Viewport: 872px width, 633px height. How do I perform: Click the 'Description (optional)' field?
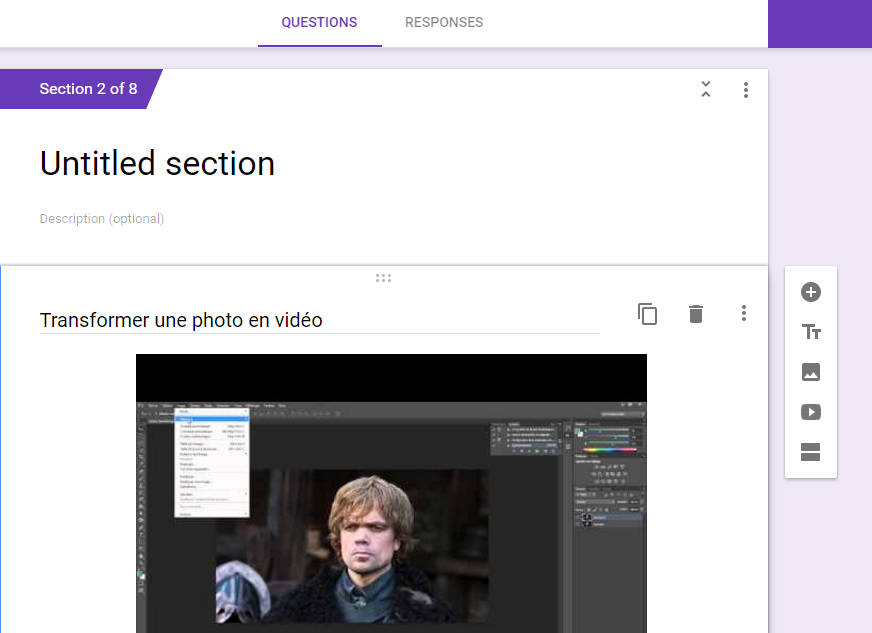pos(102,219)
